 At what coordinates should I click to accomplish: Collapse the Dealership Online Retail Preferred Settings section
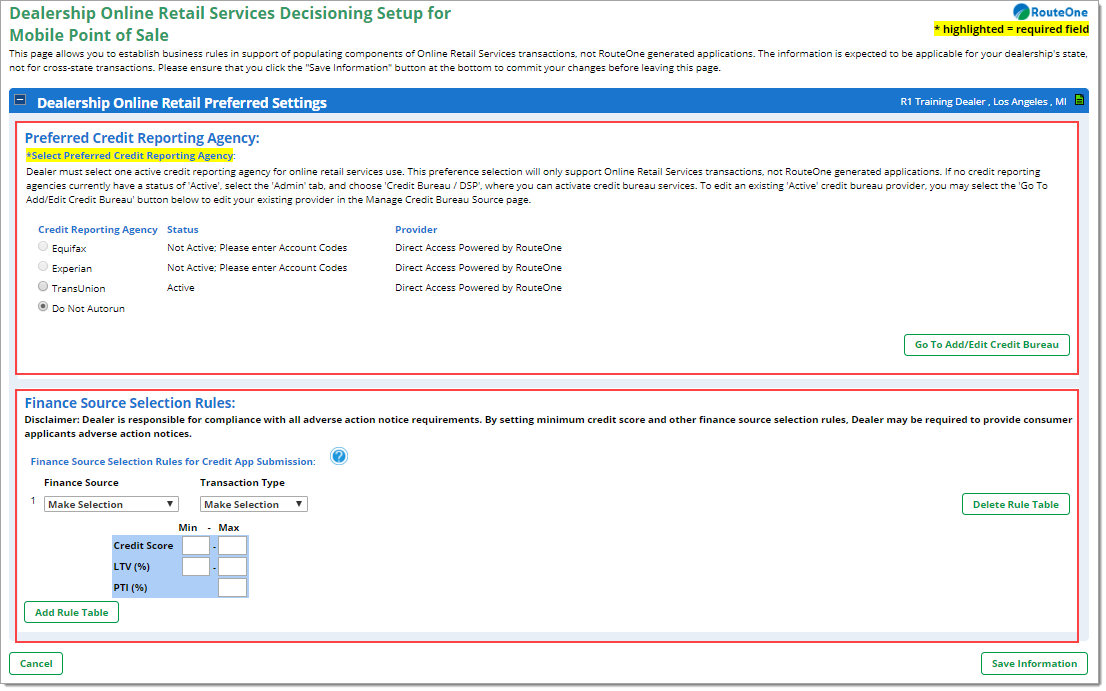tap(20, 100)
